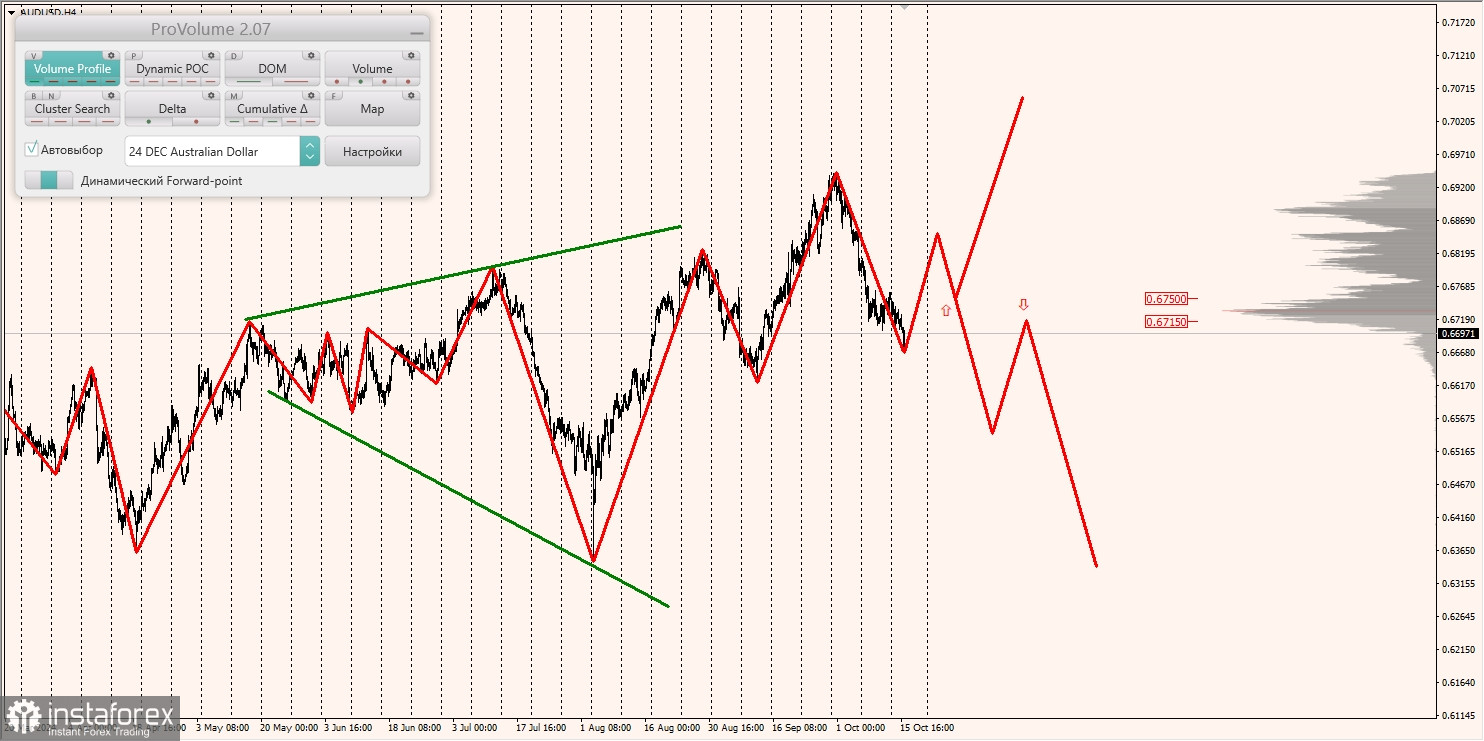Click the M hotkey tag on Cumulative Δ
Screen dimensions: 1484x741
[x=234, y=96]
